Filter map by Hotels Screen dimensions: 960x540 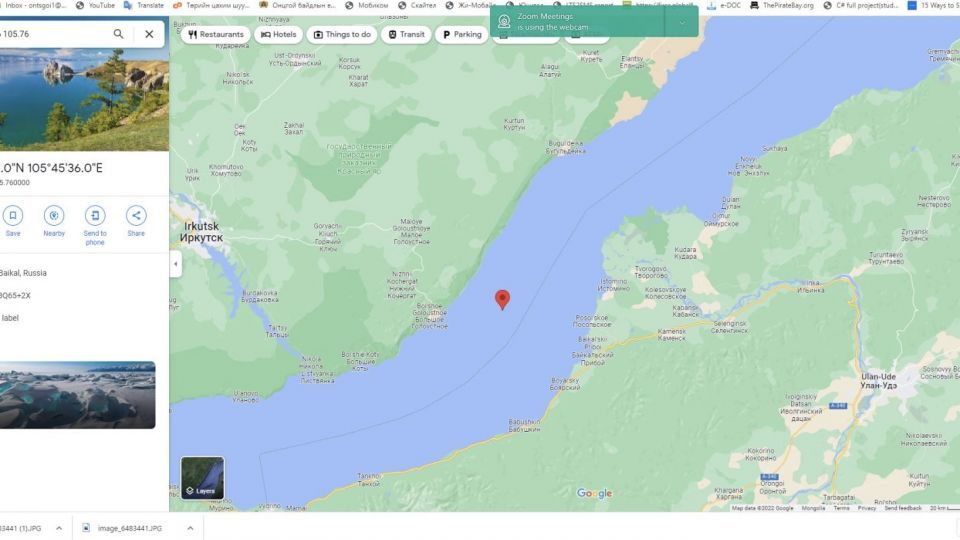[277, 35]
